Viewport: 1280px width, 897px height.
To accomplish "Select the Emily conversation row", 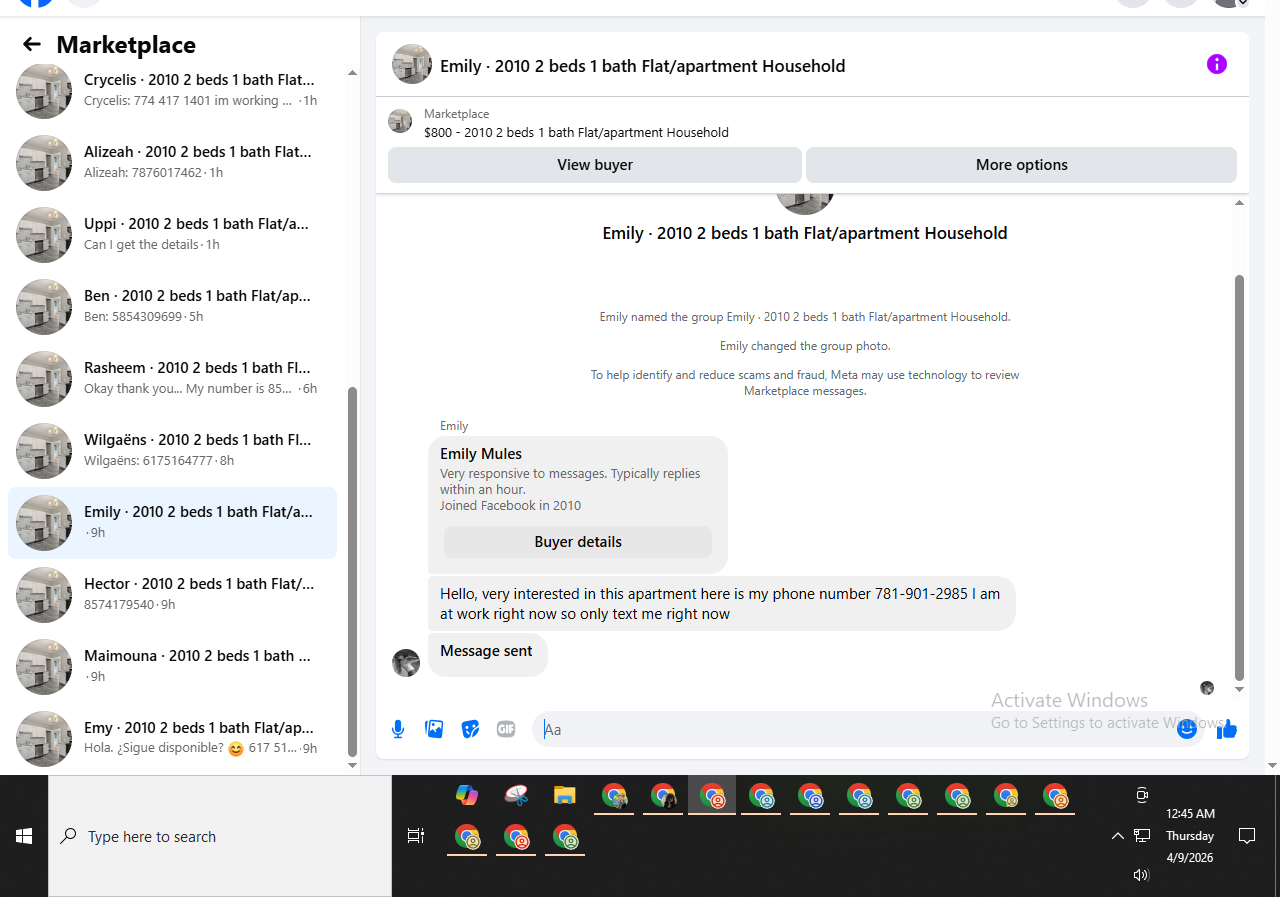I will click(172, 522).
